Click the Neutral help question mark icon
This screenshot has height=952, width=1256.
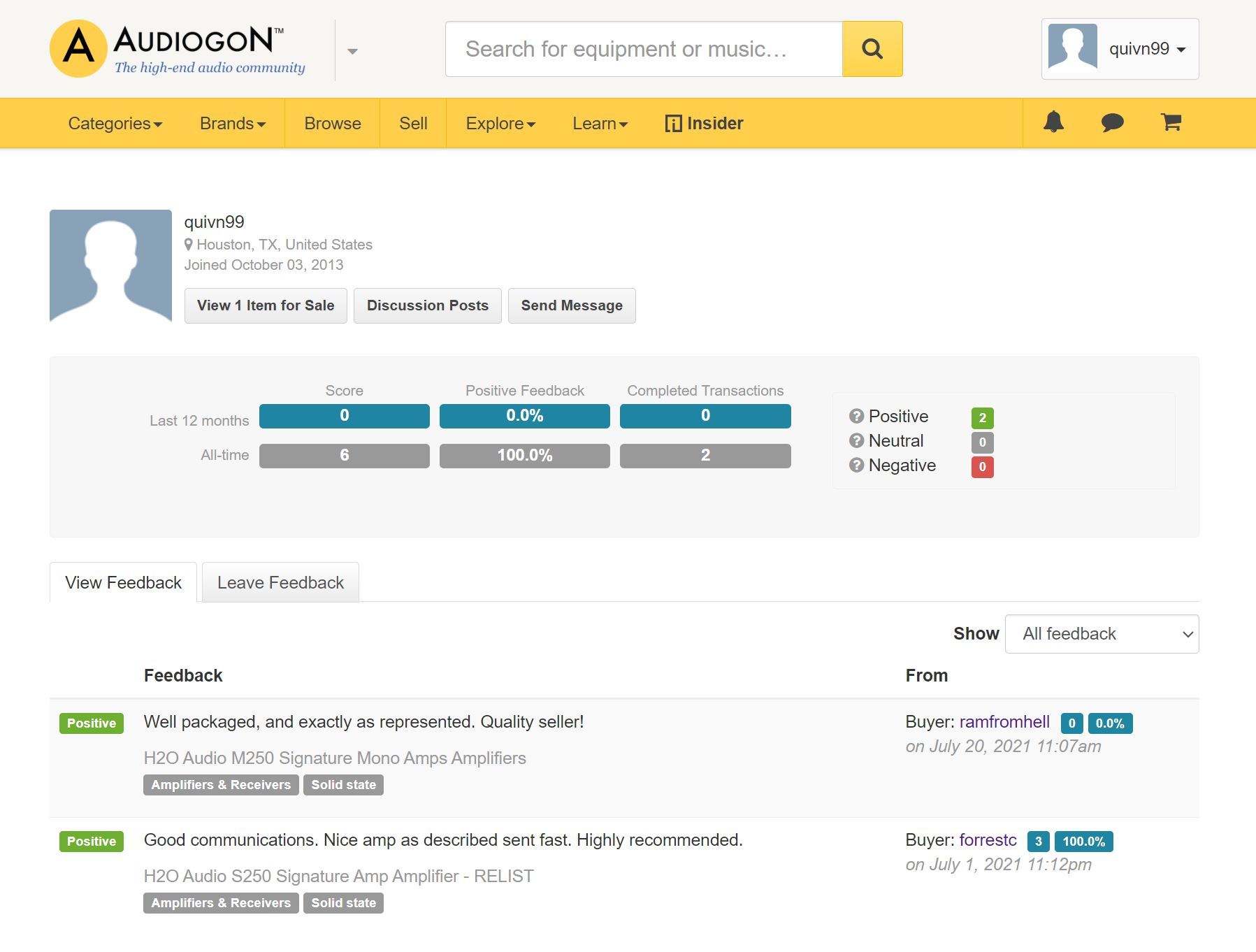click(856, 441)
